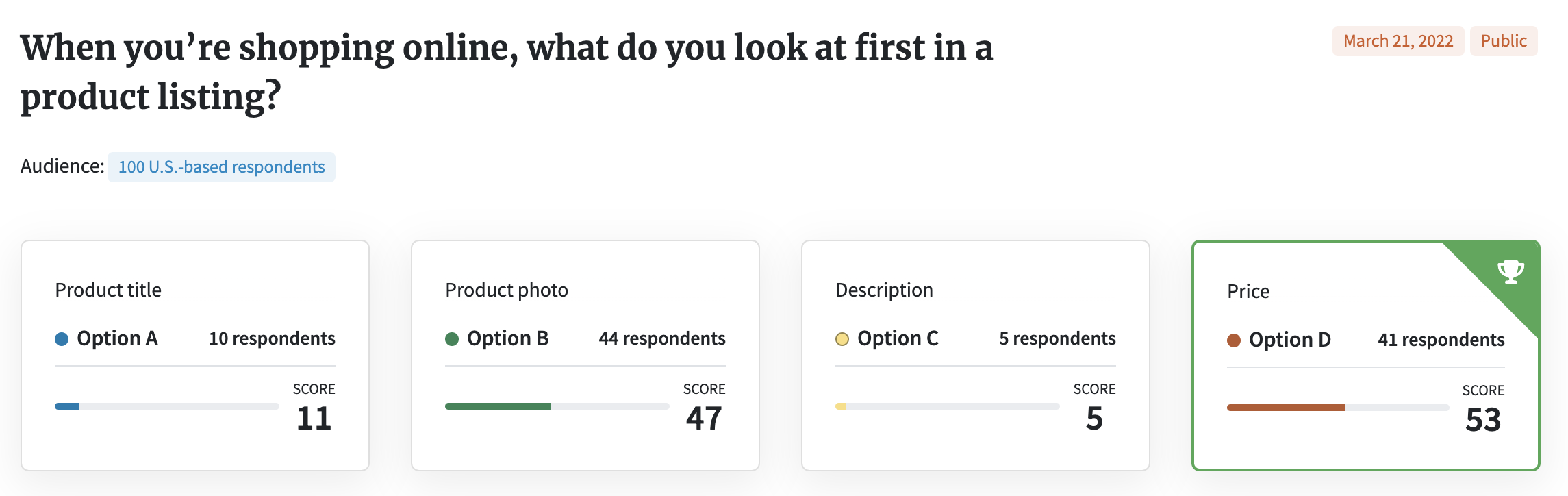
Task: Click the 41 respondents count
Action: pos(1441,340)
